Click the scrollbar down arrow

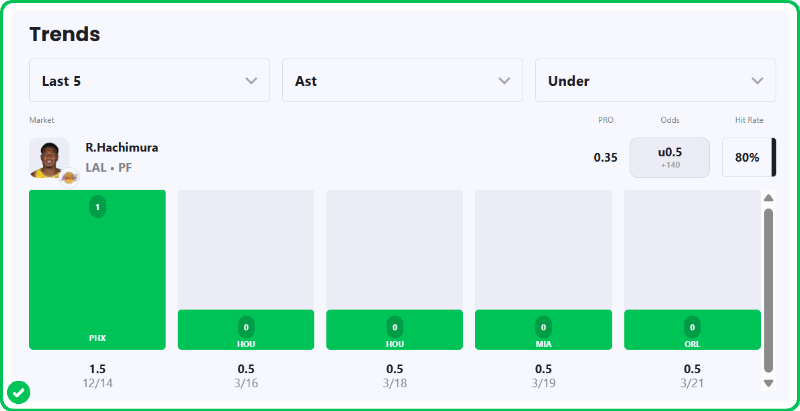point(768,383)
